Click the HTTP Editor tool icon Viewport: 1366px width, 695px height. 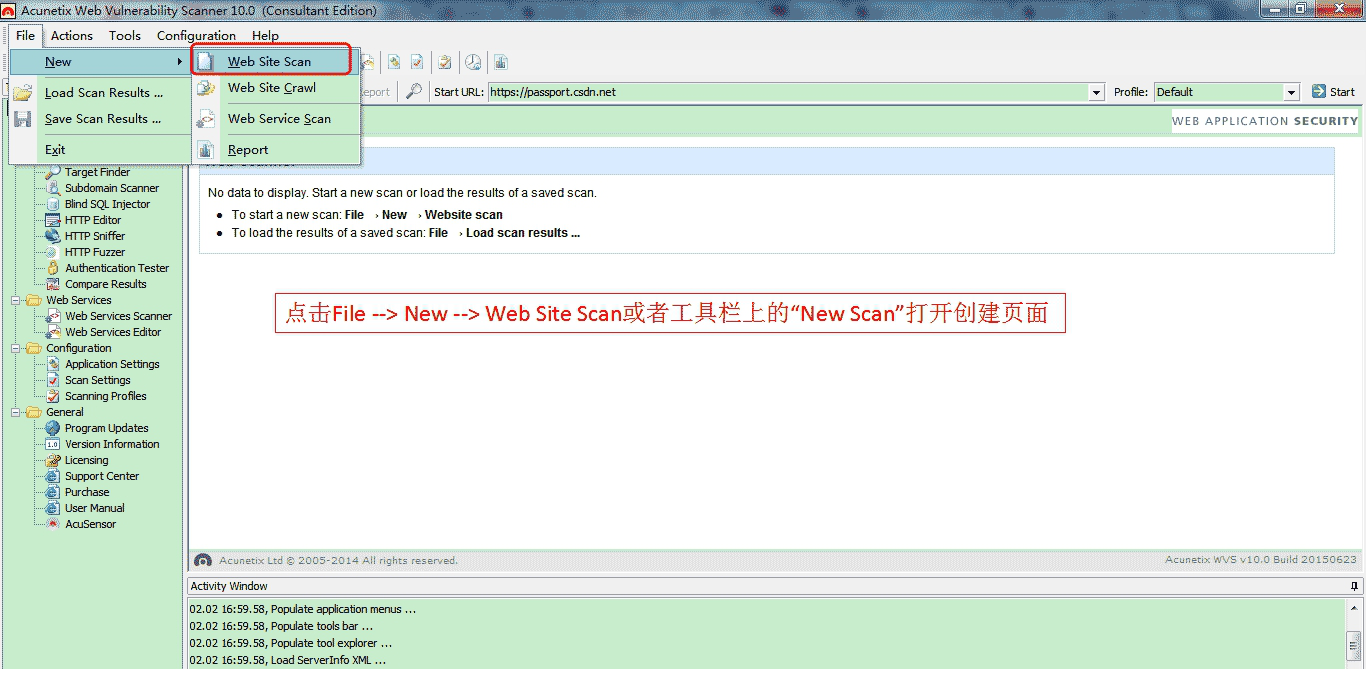[52, 220]
